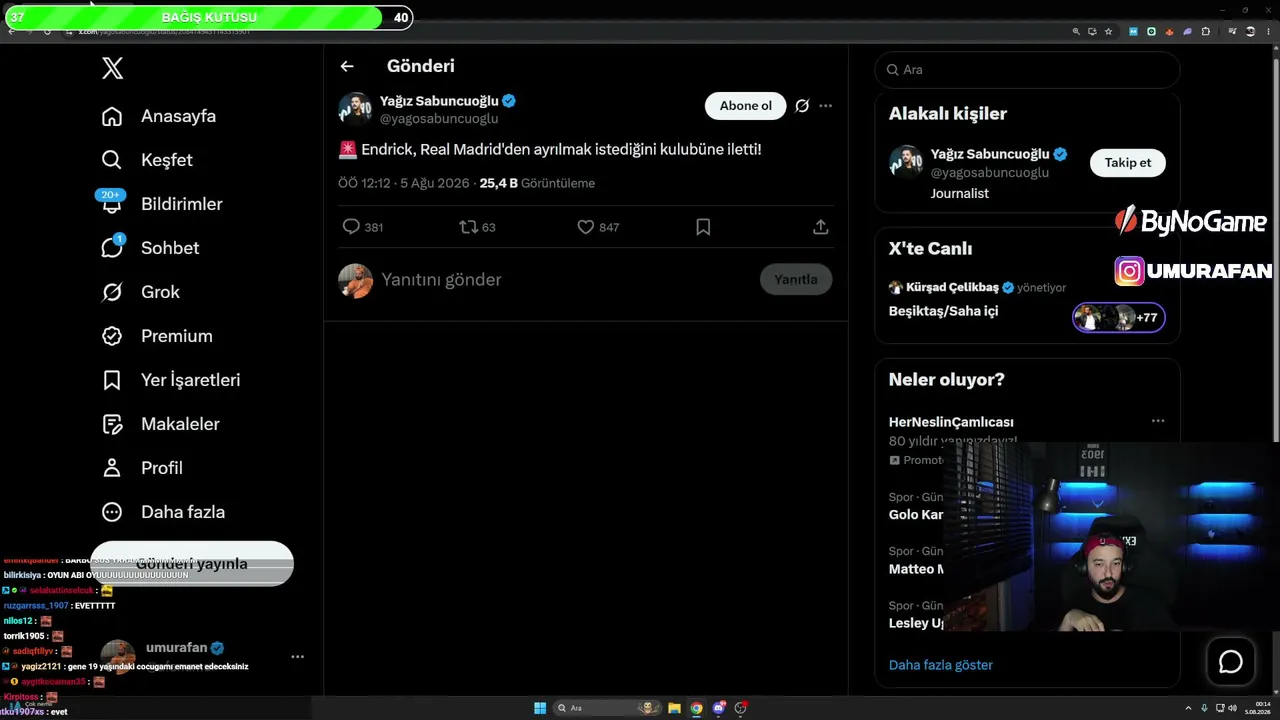This screenshot has height=720, width=1280.
Task: Click the Chrome zoom magnifier icon
Action: point(1076,31)
